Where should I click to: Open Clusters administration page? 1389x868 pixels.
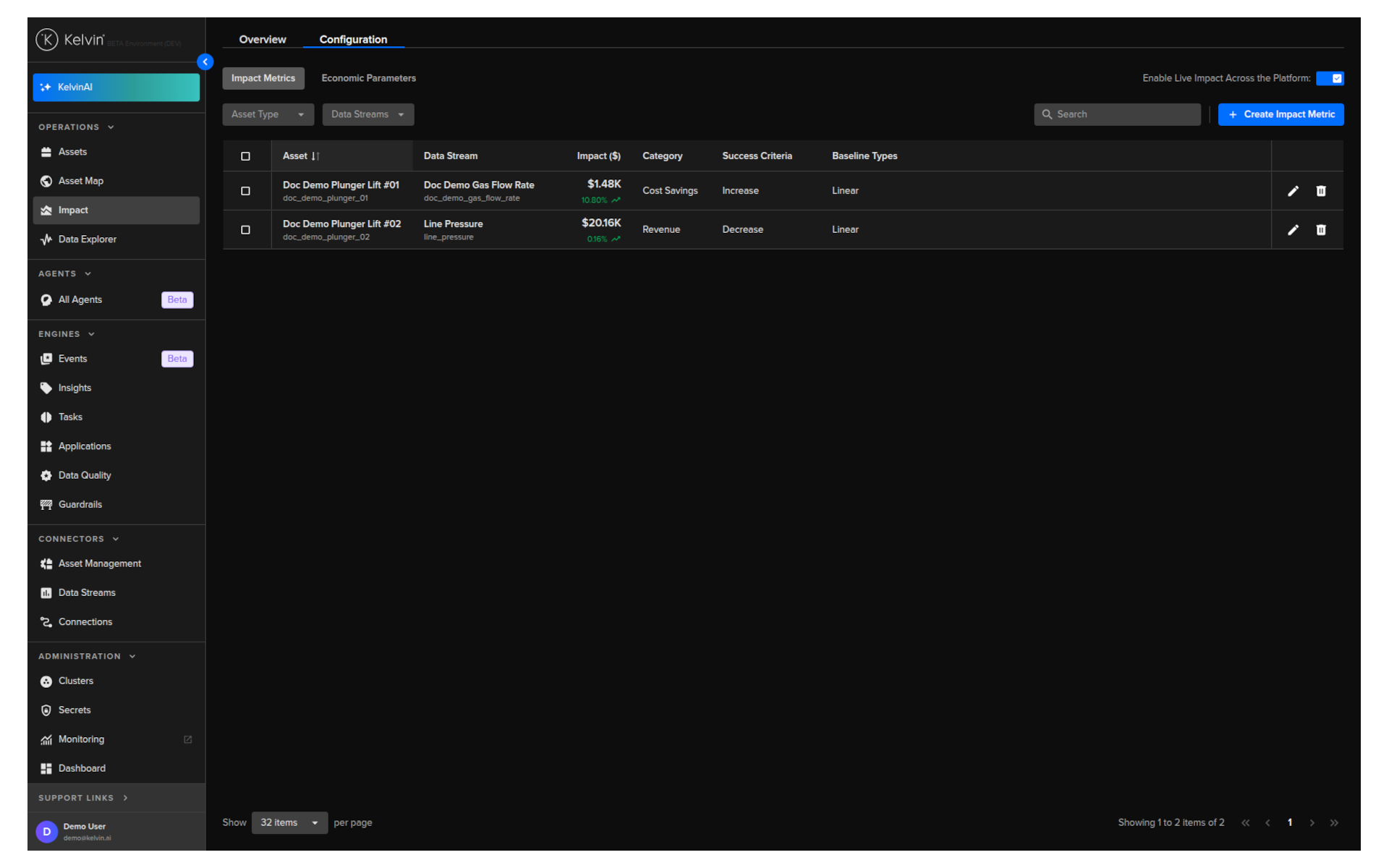(x=116, y=681)
